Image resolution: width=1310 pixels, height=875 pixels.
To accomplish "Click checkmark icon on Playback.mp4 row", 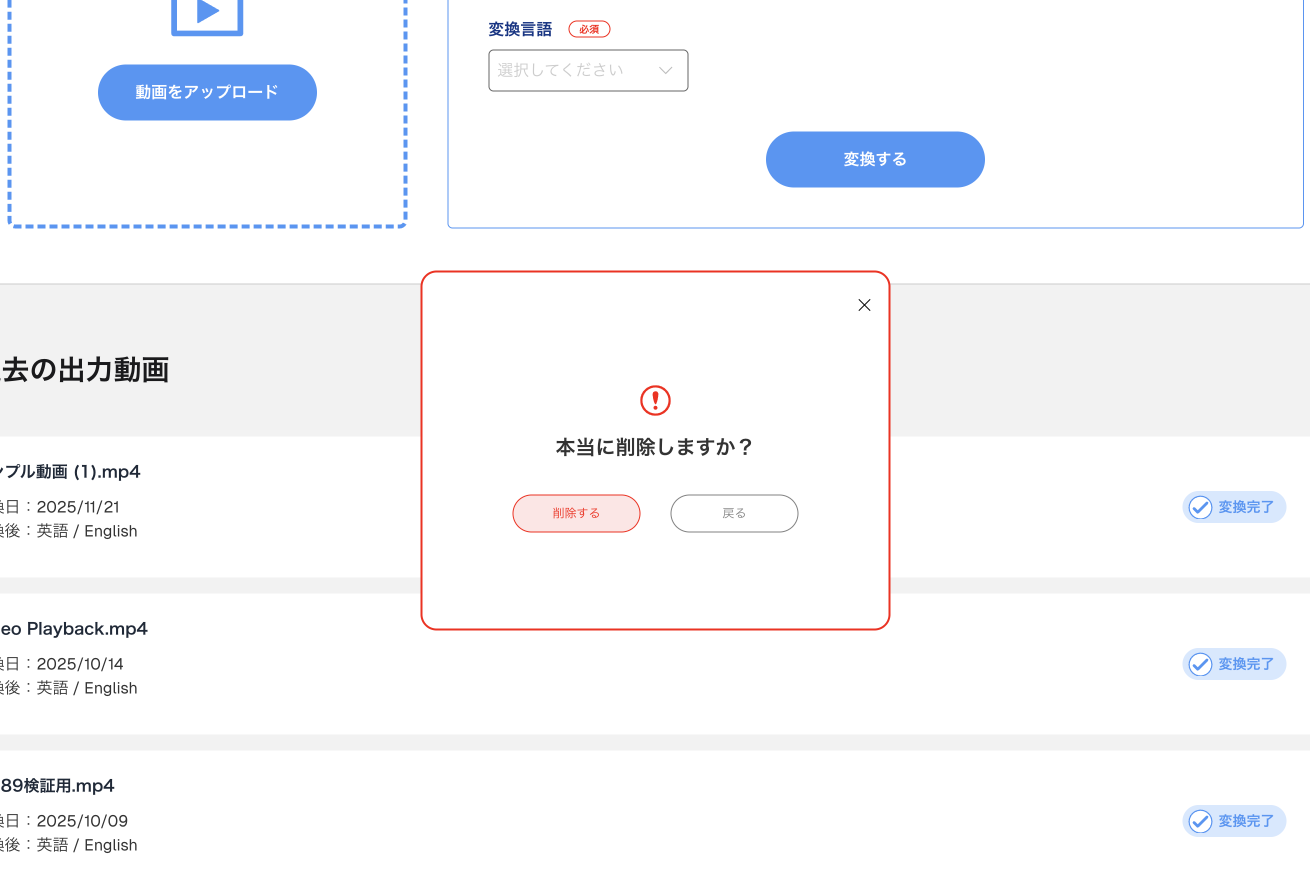I will coord(1200,664).
